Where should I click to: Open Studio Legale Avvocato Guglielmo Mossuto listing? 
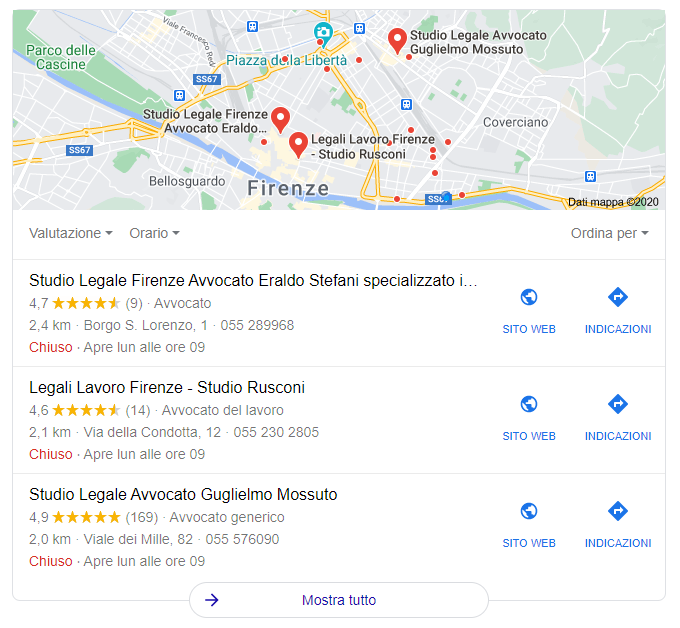click(183, 494)
